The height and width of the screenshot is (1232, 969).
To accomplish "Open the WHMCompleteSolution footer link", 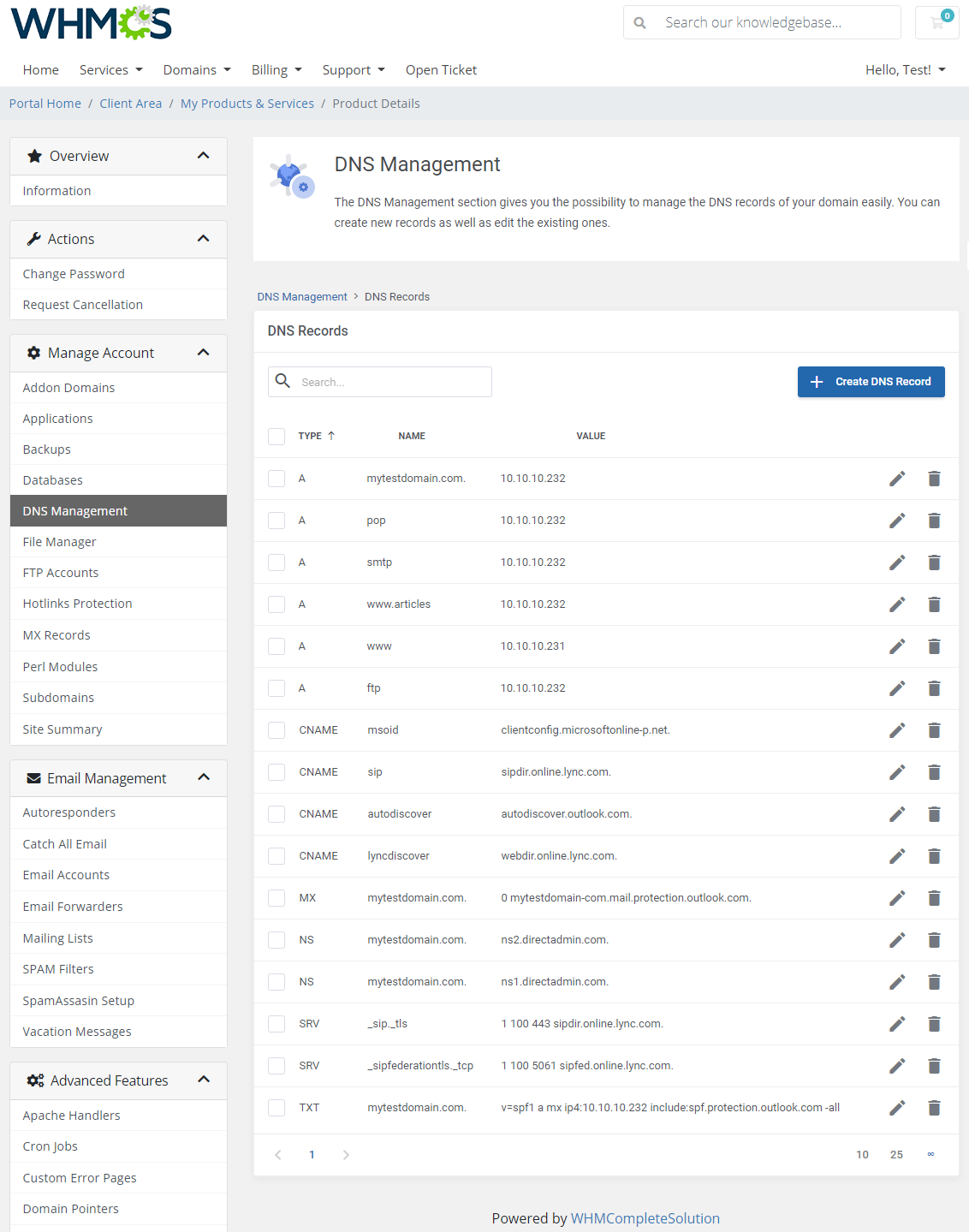I will click(645, 1217).
